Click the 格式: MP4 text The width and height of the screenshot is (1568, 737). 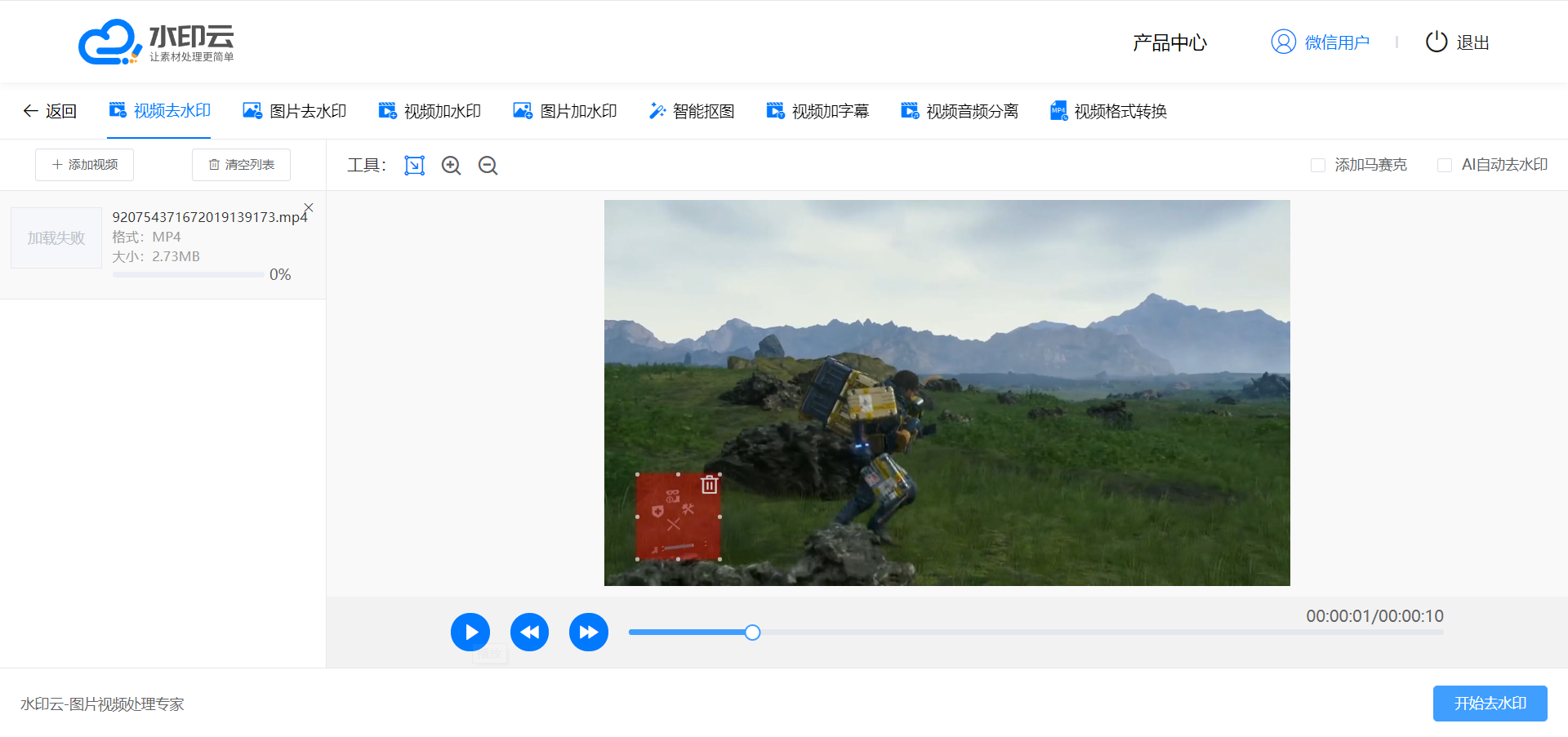(x=146, y=237)
